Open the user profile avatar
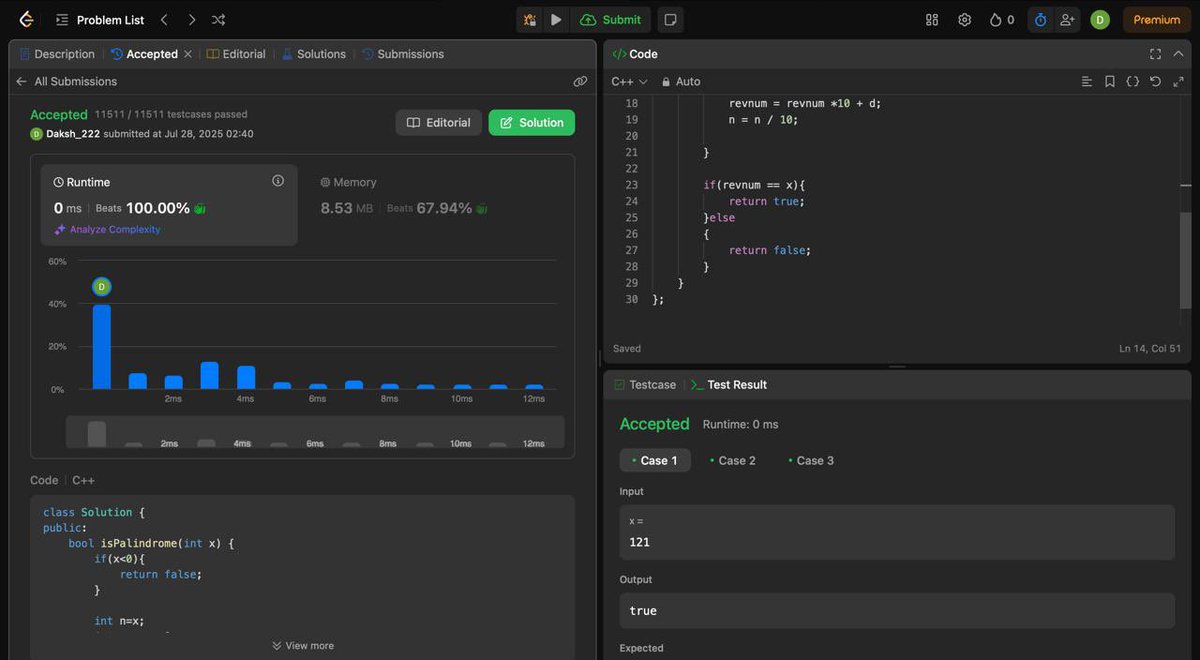1200x660 pixels. click(x=1100, y=20)
